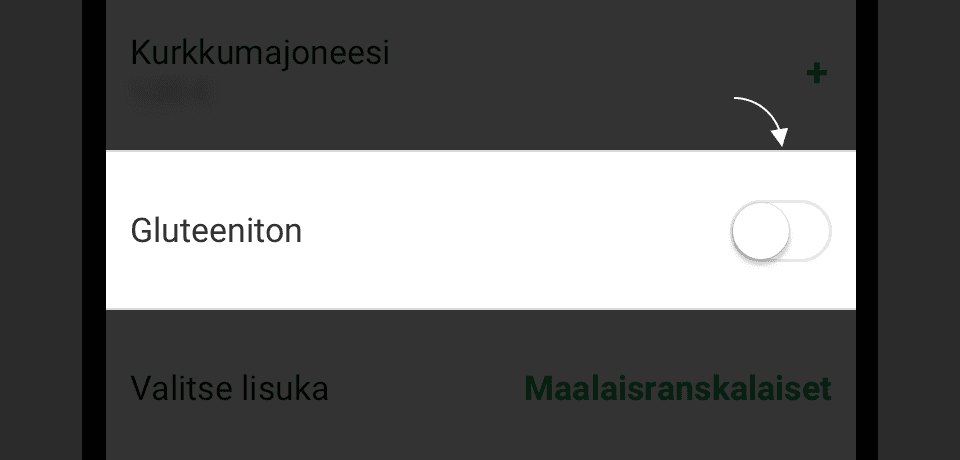Select the Kurkkumajoneesi label text
This screenshot has width=960, height=460.
tap(260, 52)
